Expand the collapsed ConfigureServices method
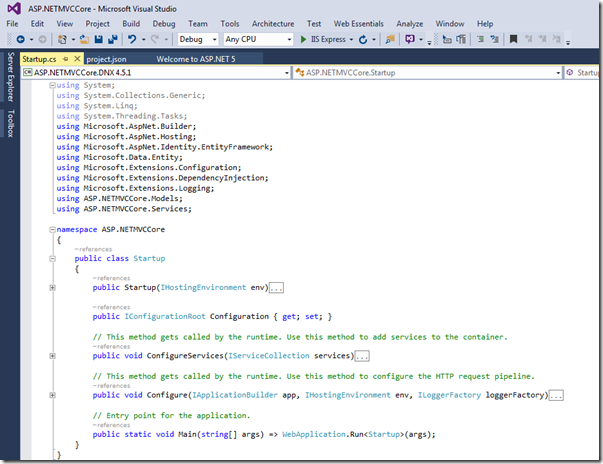The height and width of the screenshot is (464, 603). click(x=52, y=355)
